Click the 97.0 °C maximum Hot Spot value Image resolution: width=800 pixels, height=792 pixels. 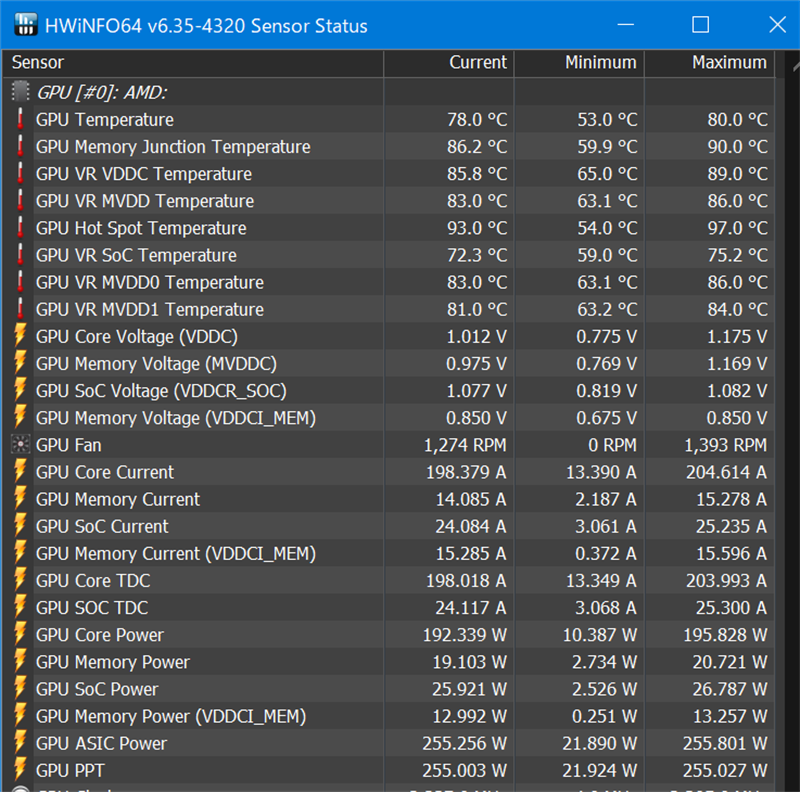(737, 228)
